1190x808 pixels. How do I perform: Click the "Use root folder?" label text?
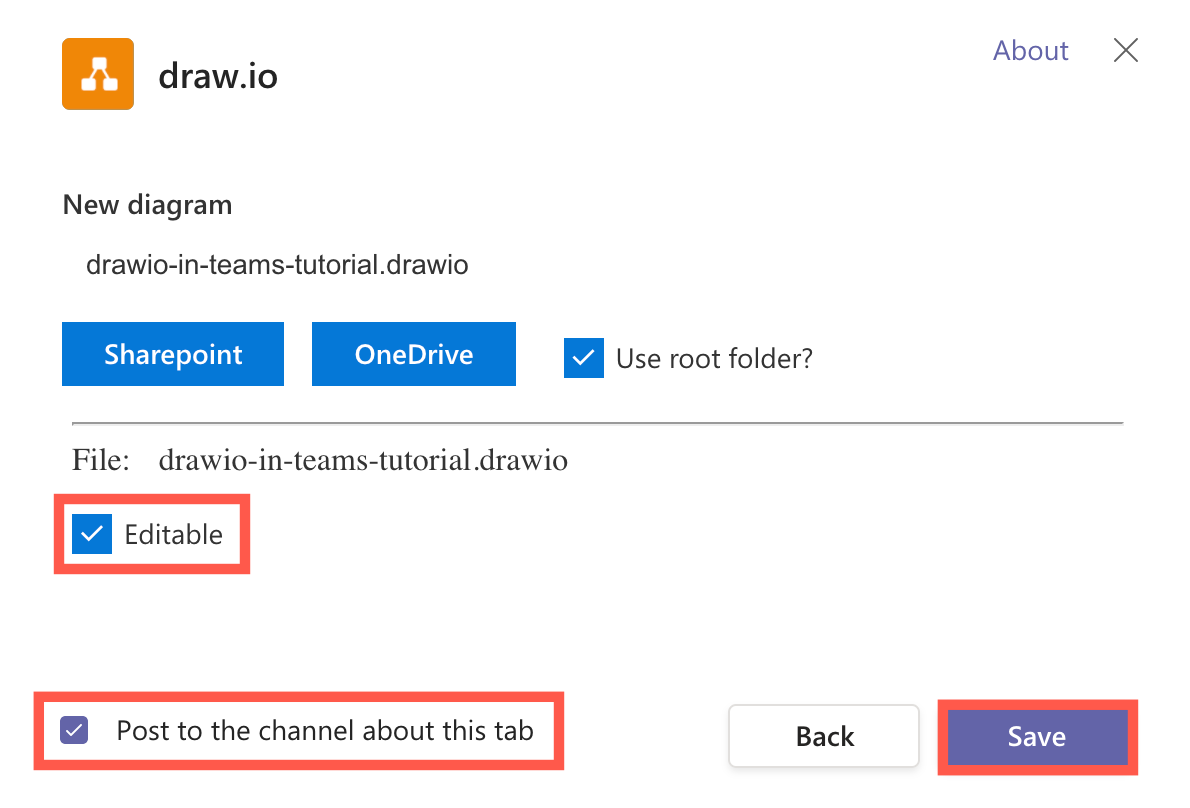(x=713, y=358)
